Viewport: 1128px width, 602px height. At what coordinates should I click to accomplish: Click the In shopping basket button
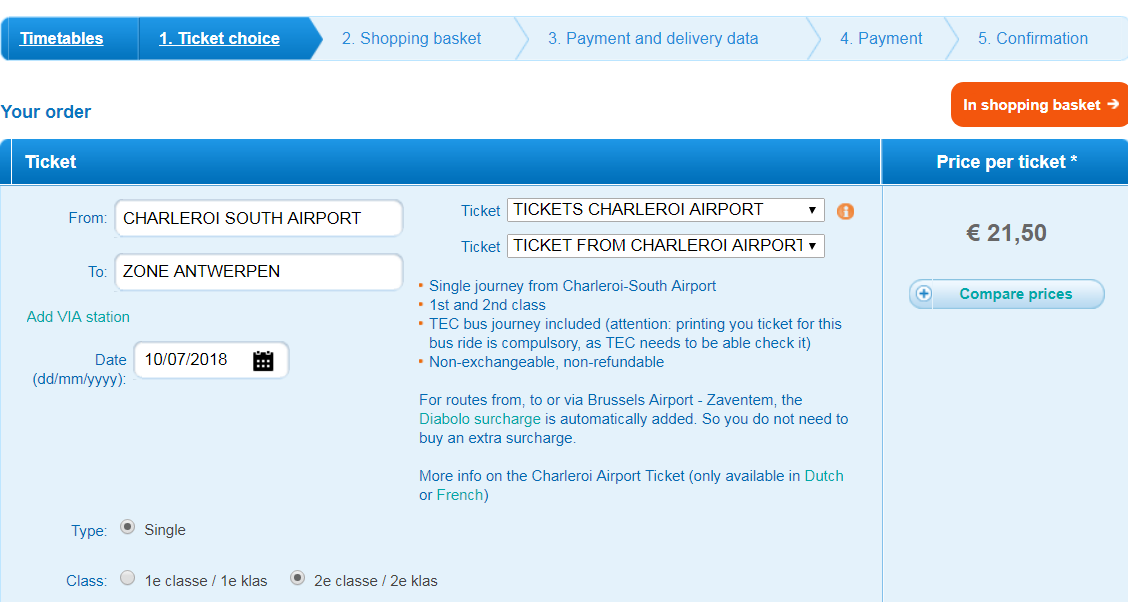tap(1040, 104)
